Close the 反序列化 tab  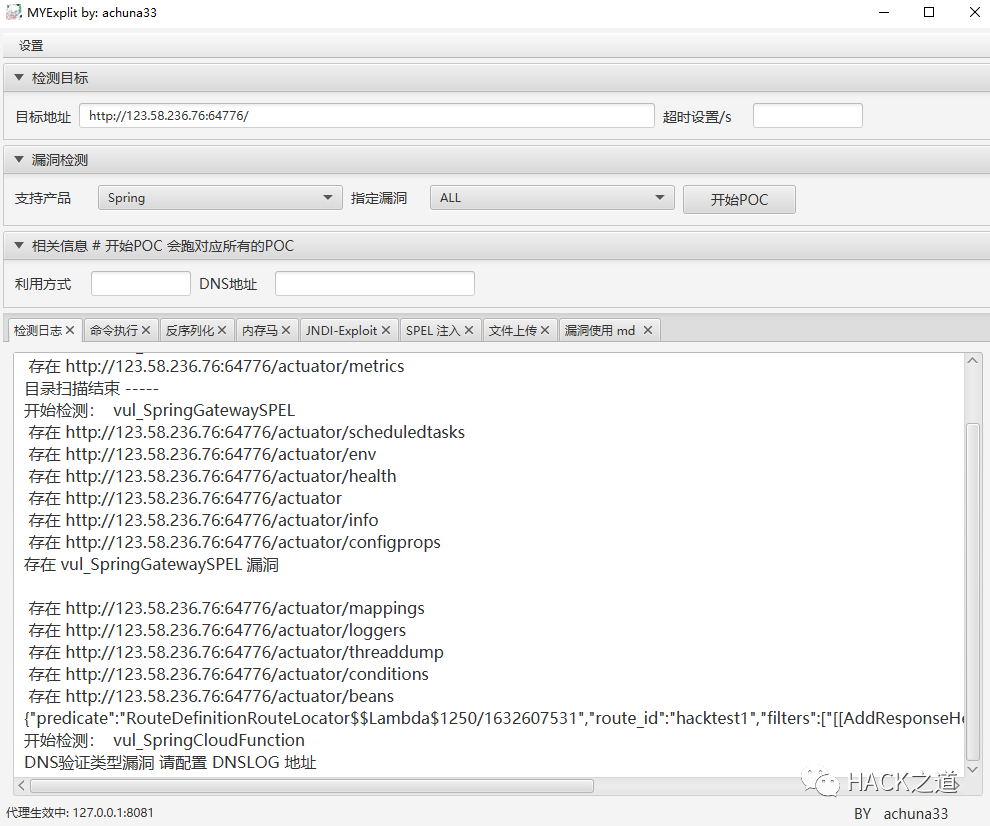click(222, 330)
